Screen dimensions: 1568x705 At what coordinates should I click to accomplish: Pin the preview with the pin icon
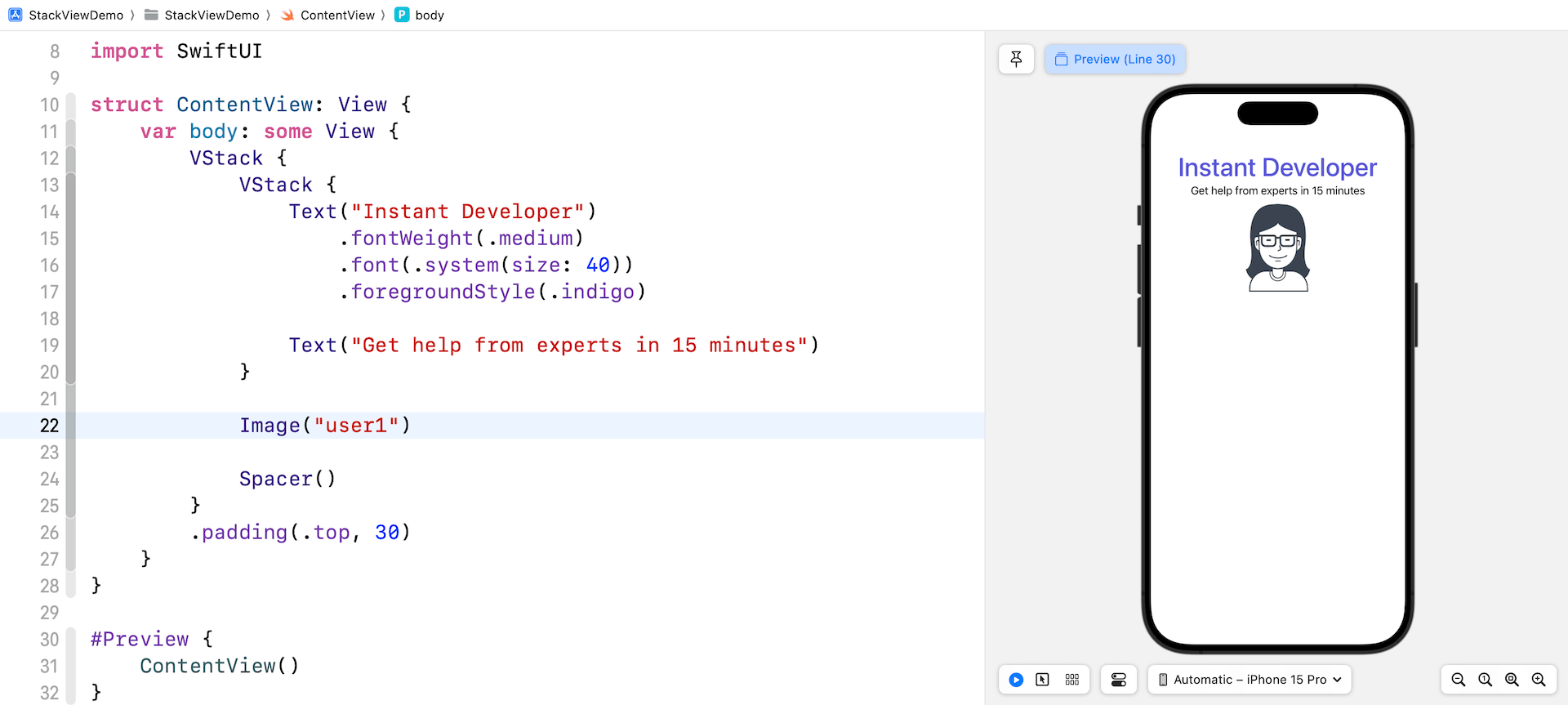point(1016,59)
